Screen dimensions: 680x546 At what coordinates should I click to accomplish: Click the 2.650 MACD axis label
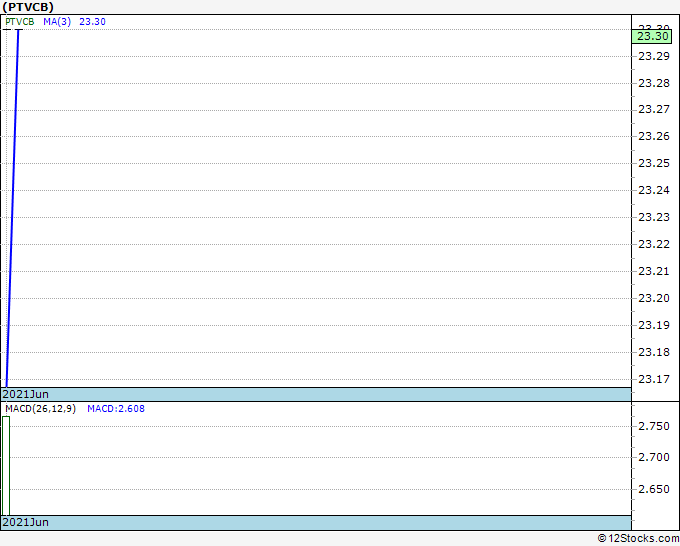(x=654, y=489)
